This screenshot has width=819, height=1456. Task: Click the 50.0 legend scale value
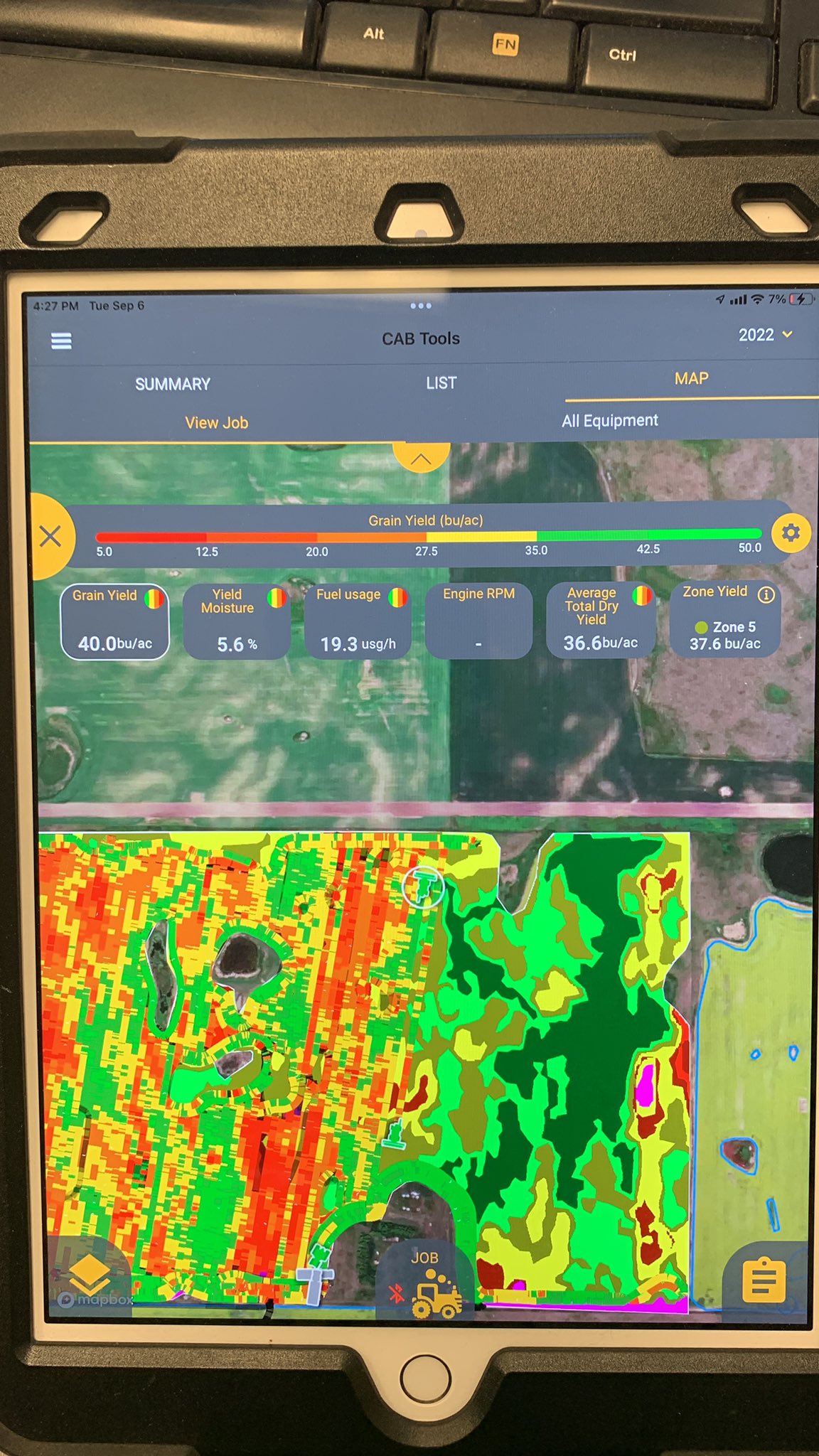(x=749, y=548)
